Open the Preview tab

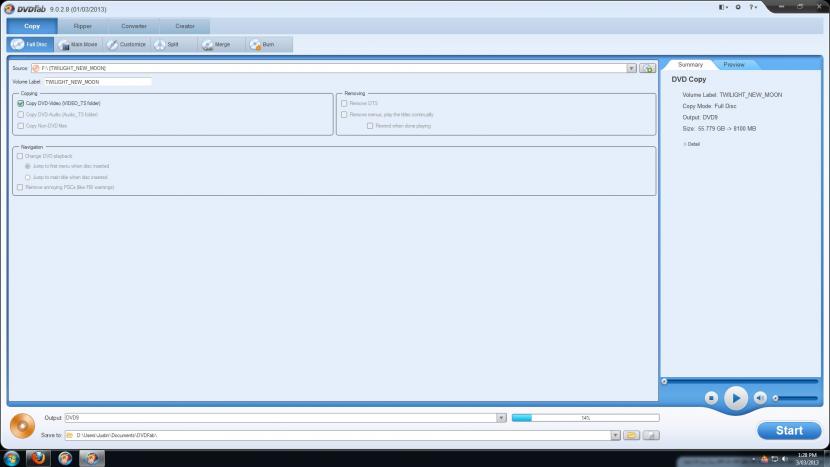pos(734,65)
